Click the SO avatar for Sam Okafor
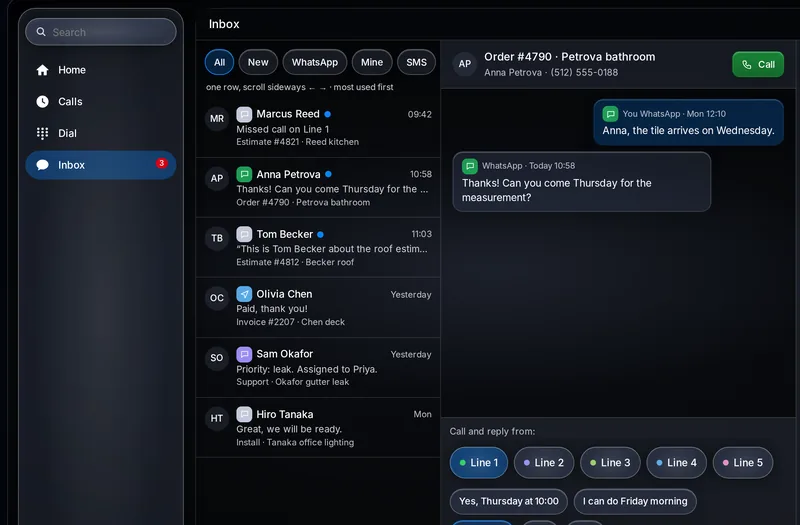 pos(217,358)
